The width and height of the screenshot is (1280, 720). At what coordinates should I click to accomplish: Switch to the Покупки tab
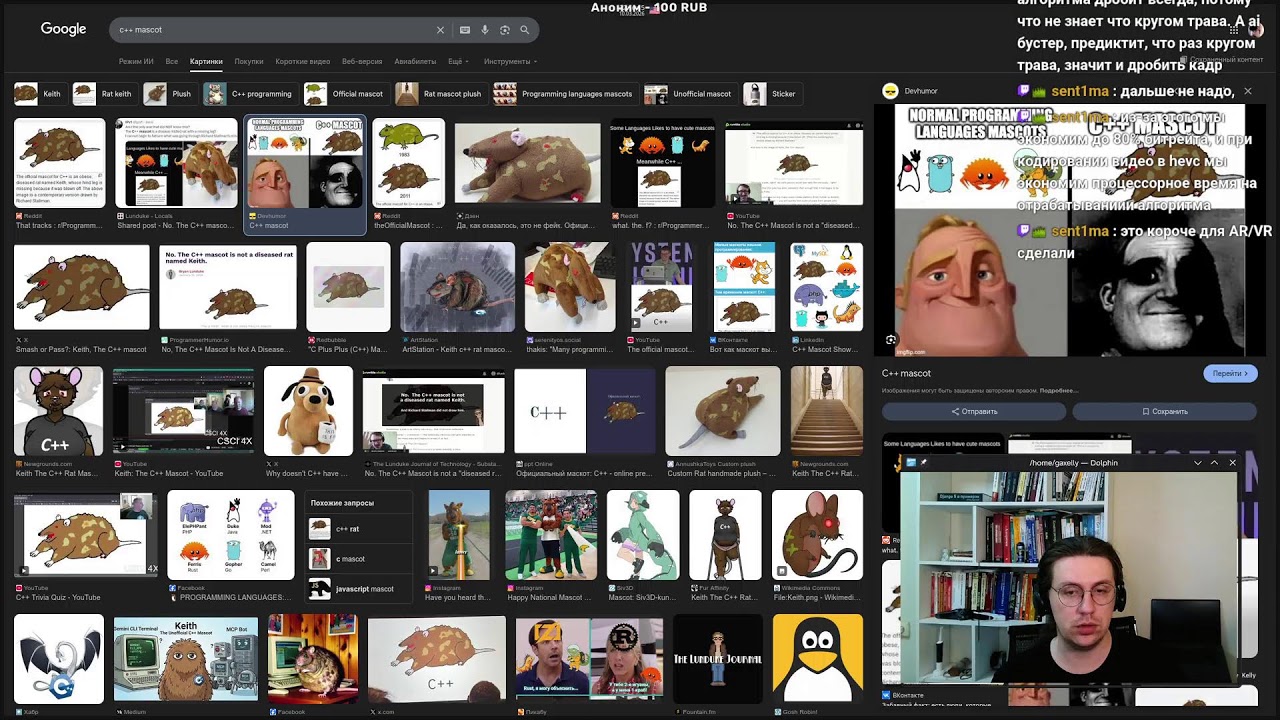click(249, 62)
